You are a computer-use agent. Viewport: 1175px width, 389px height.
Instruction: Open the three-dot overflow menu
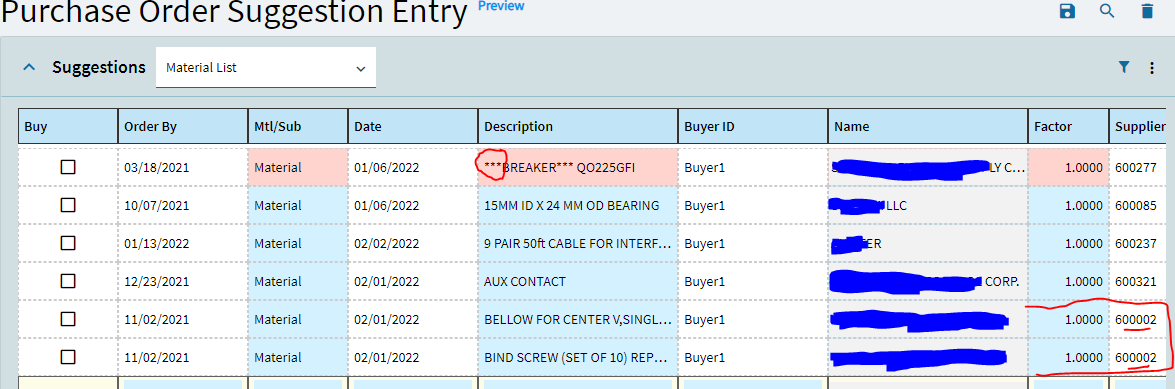1152,67
